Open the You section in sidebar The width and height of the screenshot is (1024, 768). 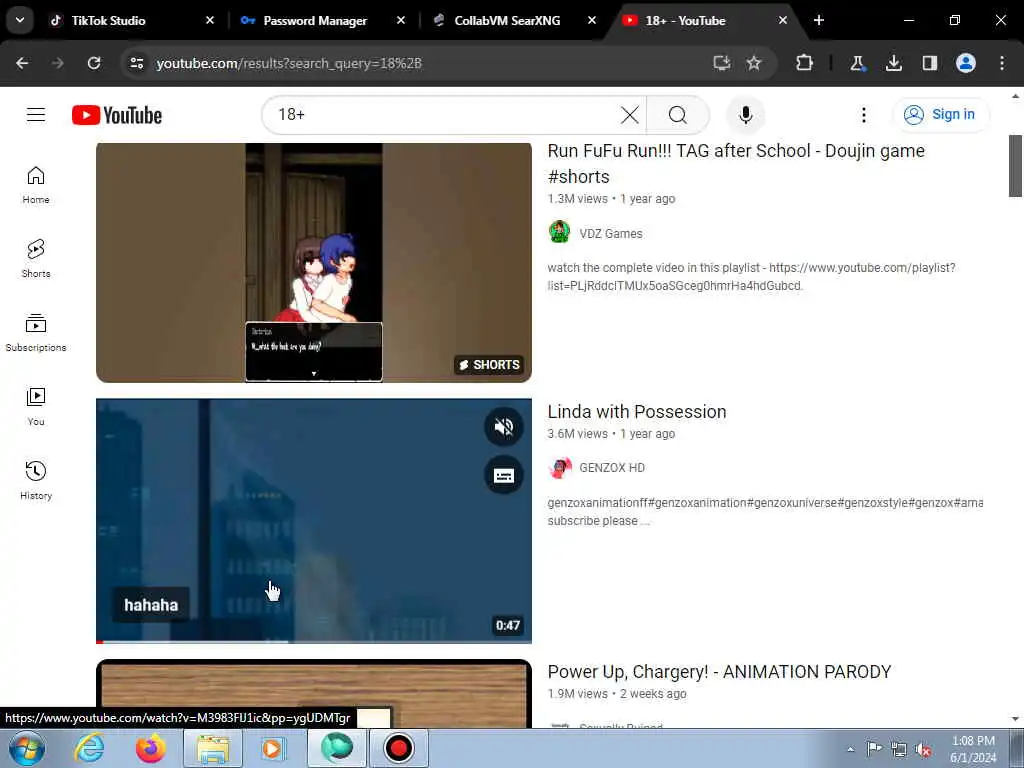coord(36,407)
